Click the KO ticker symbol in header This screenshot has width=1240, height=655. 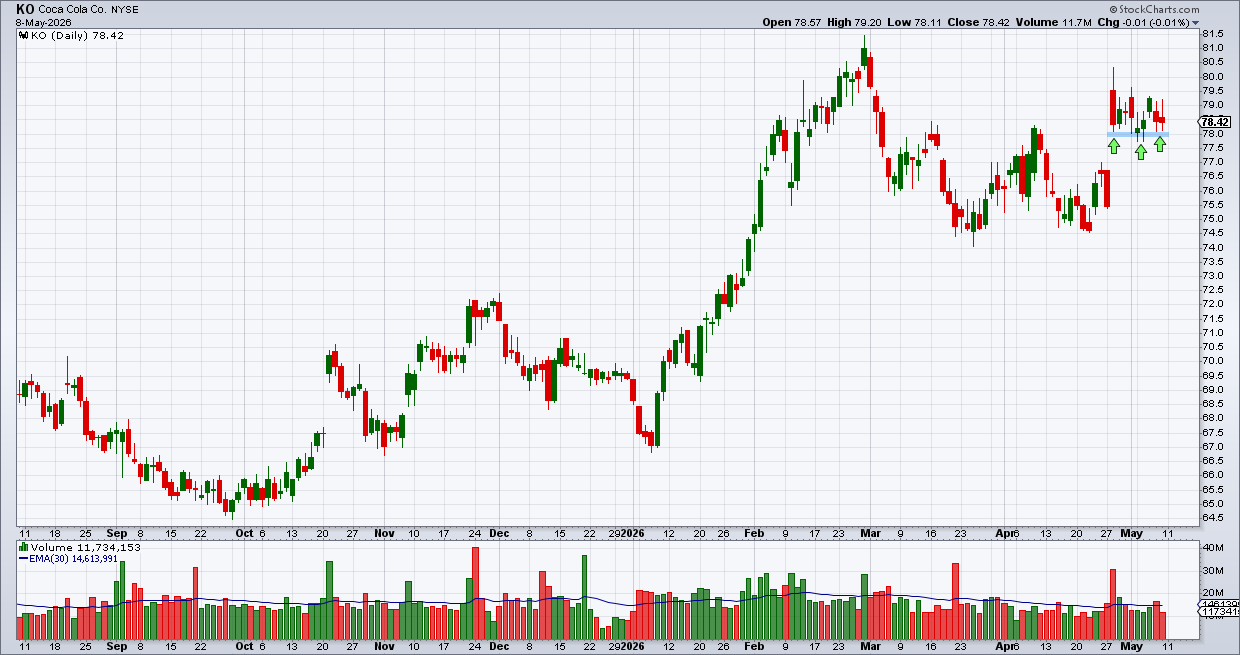[x=25, y=8]
